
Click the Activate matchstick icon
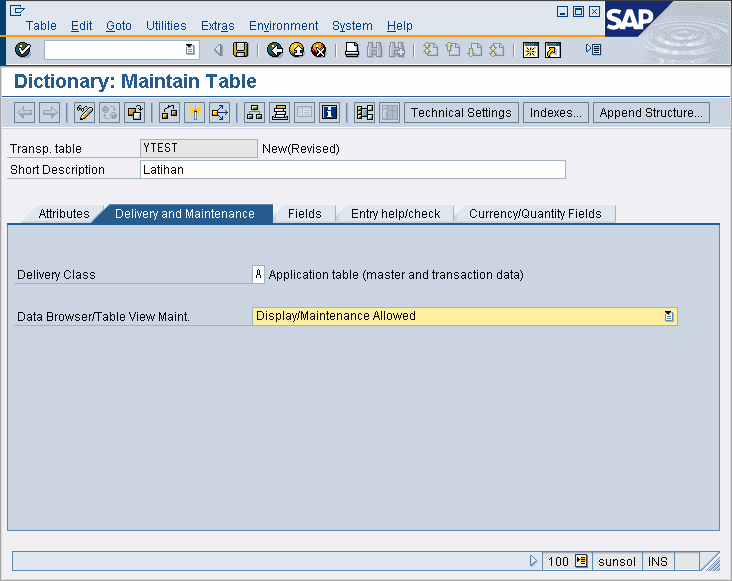(195, 112)
